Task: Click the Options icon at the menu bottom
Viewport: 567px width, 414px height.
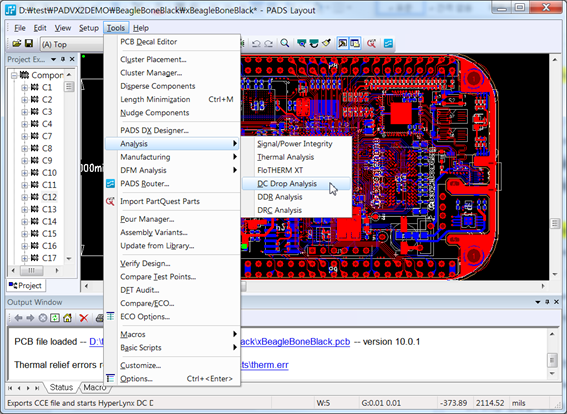Action: point(111,378)
